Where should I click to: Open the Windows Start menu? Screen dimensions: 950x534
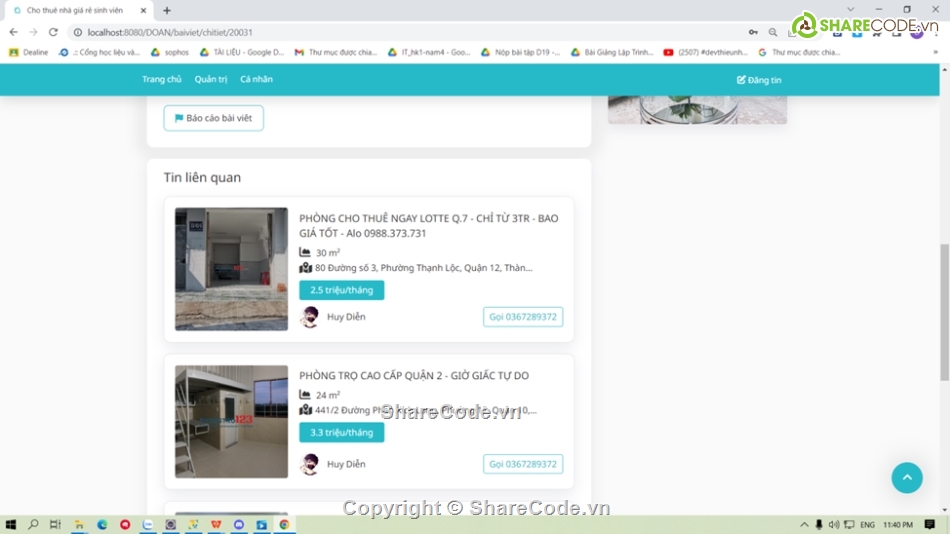[x=11, y=524]
